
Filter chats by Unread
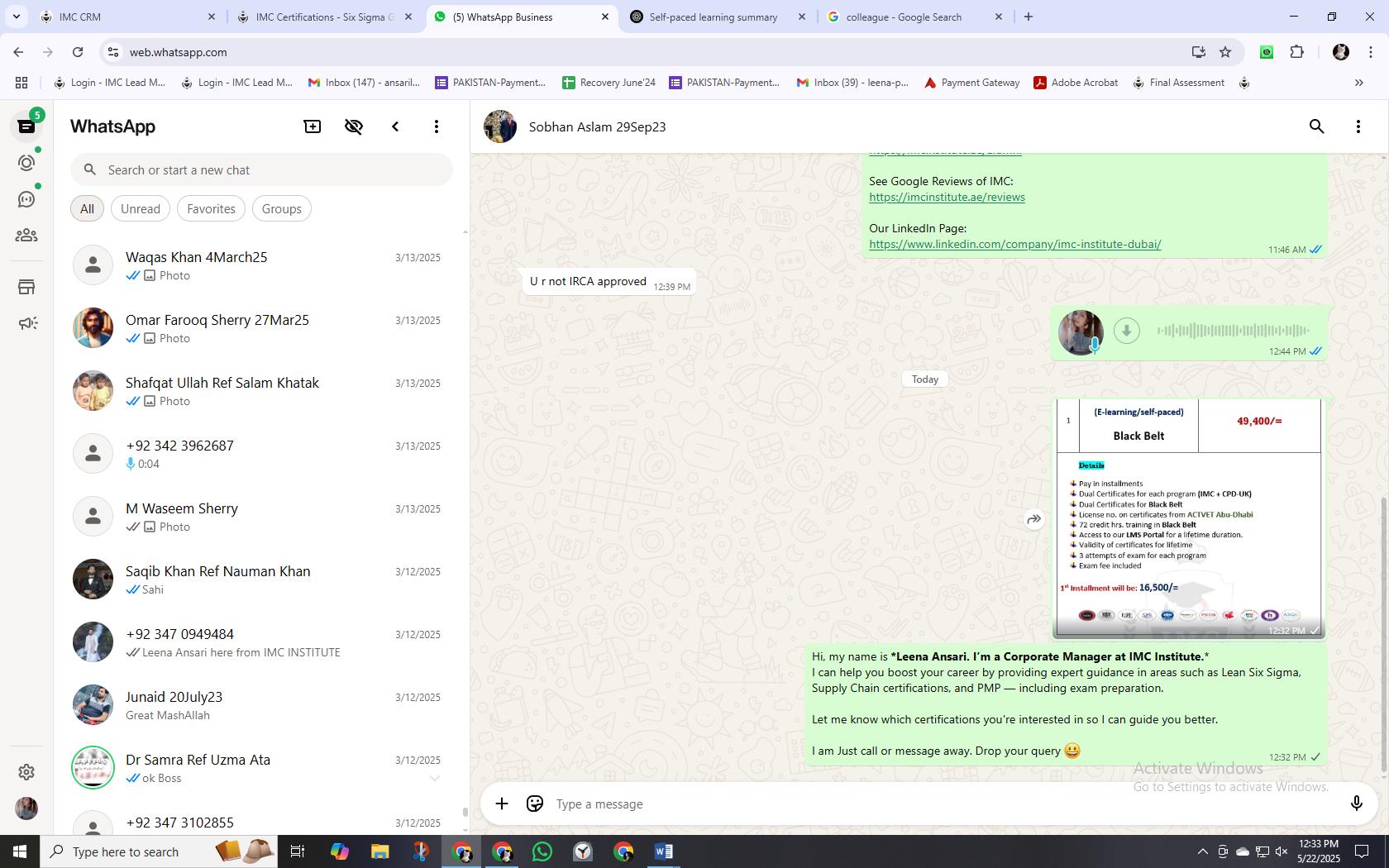click(x=141, y=209)
